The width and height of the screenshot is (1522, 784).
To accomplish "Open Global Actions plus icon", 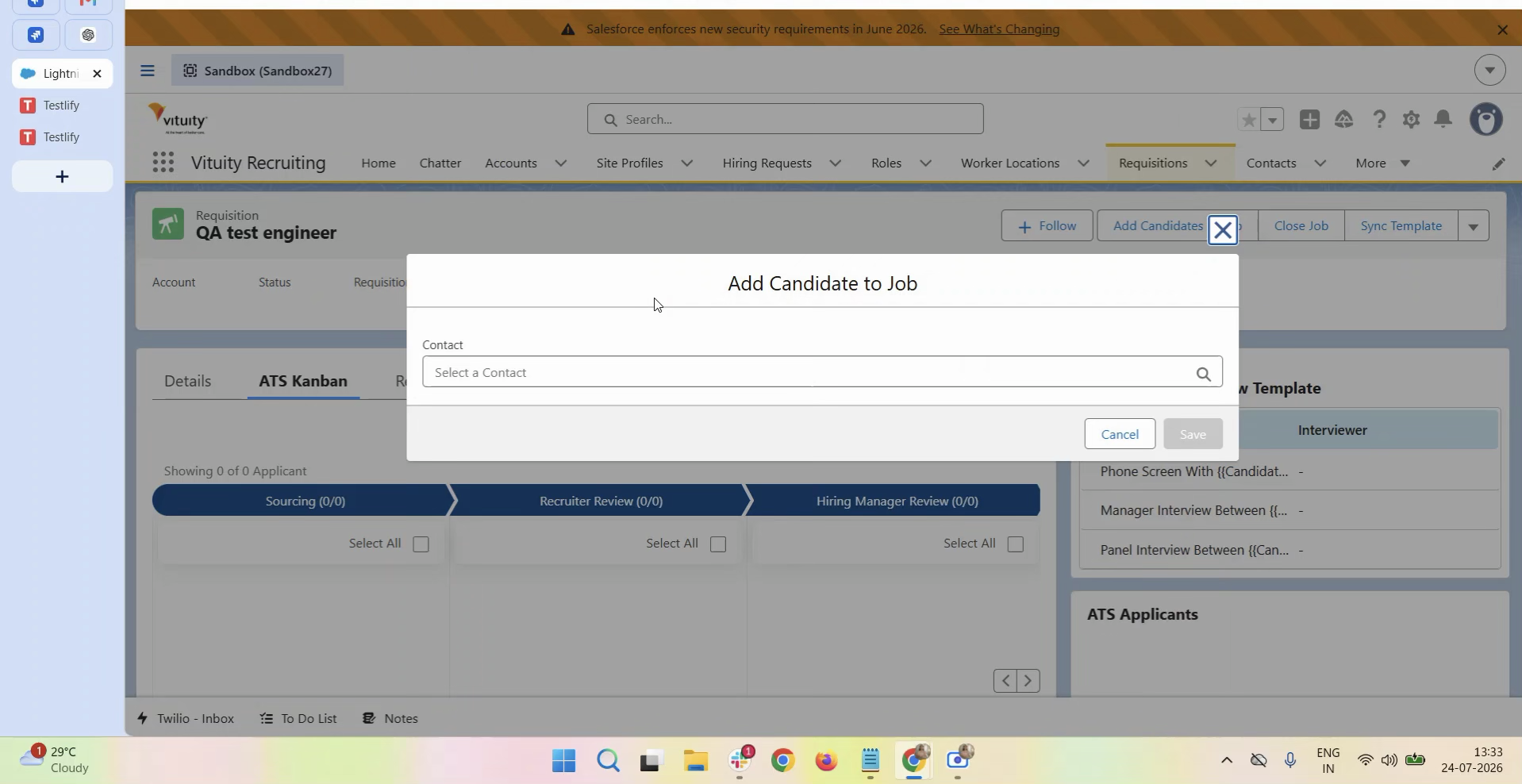I will (1309, 119).
